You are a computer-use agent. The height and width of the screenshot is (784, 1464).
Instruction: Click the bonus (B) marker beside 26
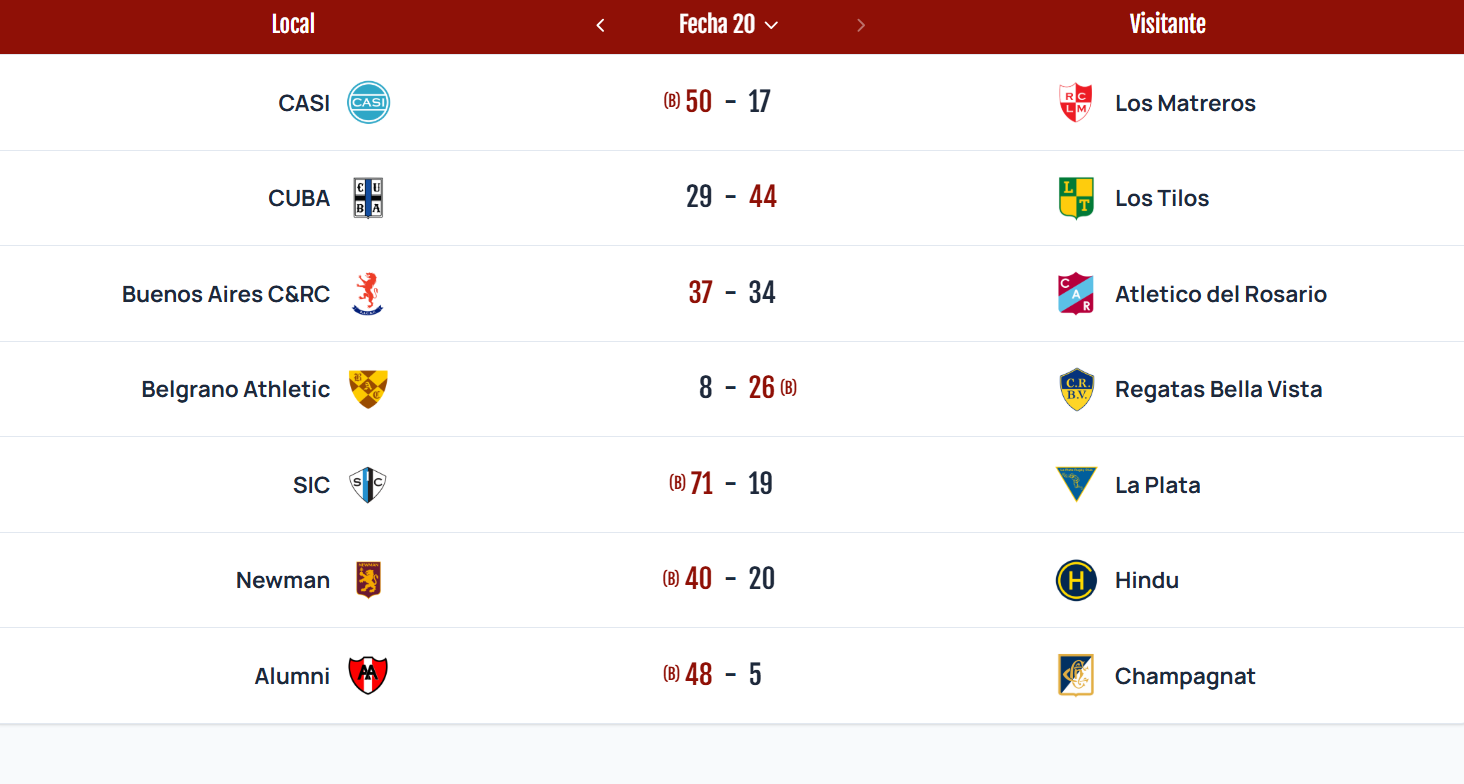788,388
